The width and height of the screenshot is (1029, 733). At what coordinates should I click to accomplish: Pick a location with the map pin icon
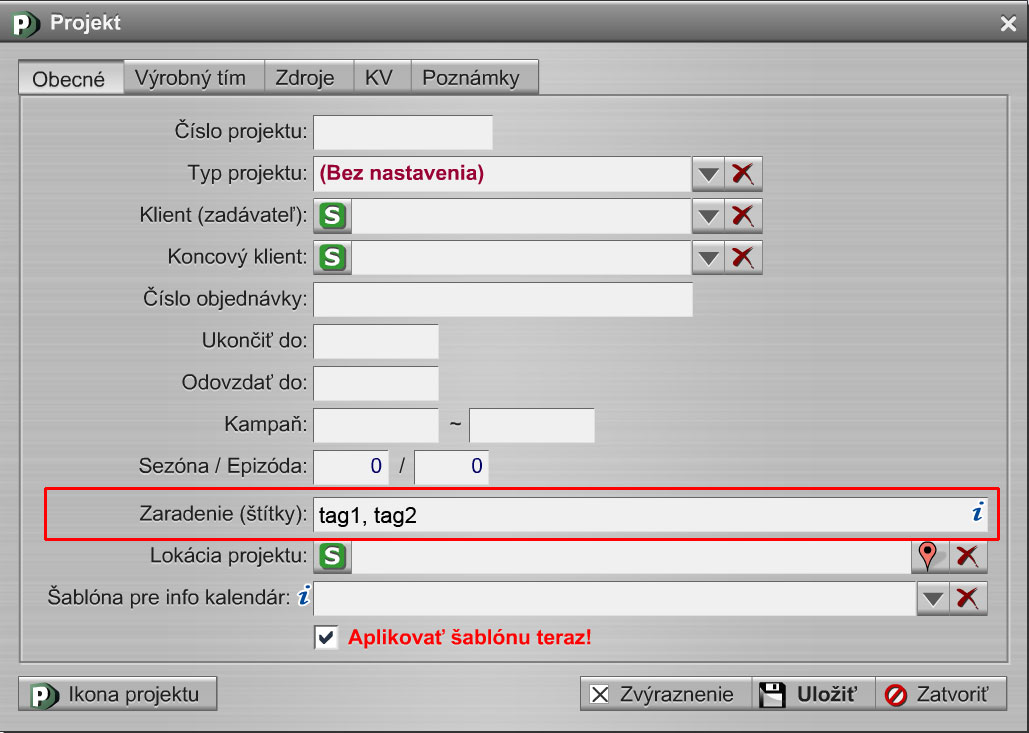coord(925,557)
